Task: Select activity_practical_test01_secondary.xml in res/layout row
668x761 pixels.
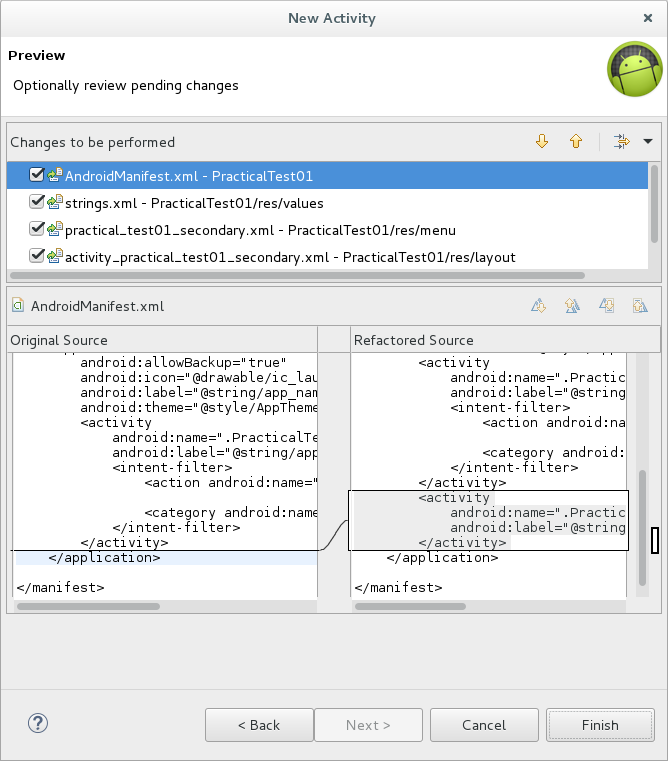Action: pos(327,257)
